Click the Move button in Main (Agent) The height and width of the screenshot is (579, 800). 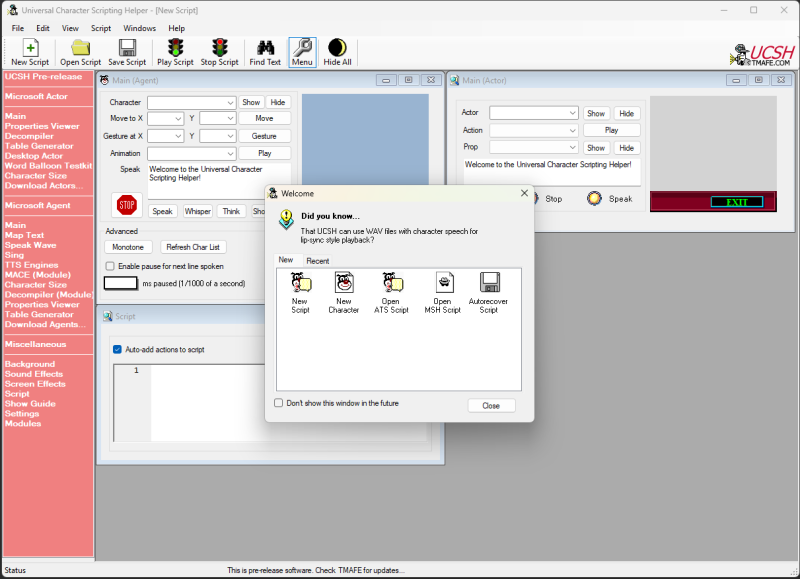264,118
